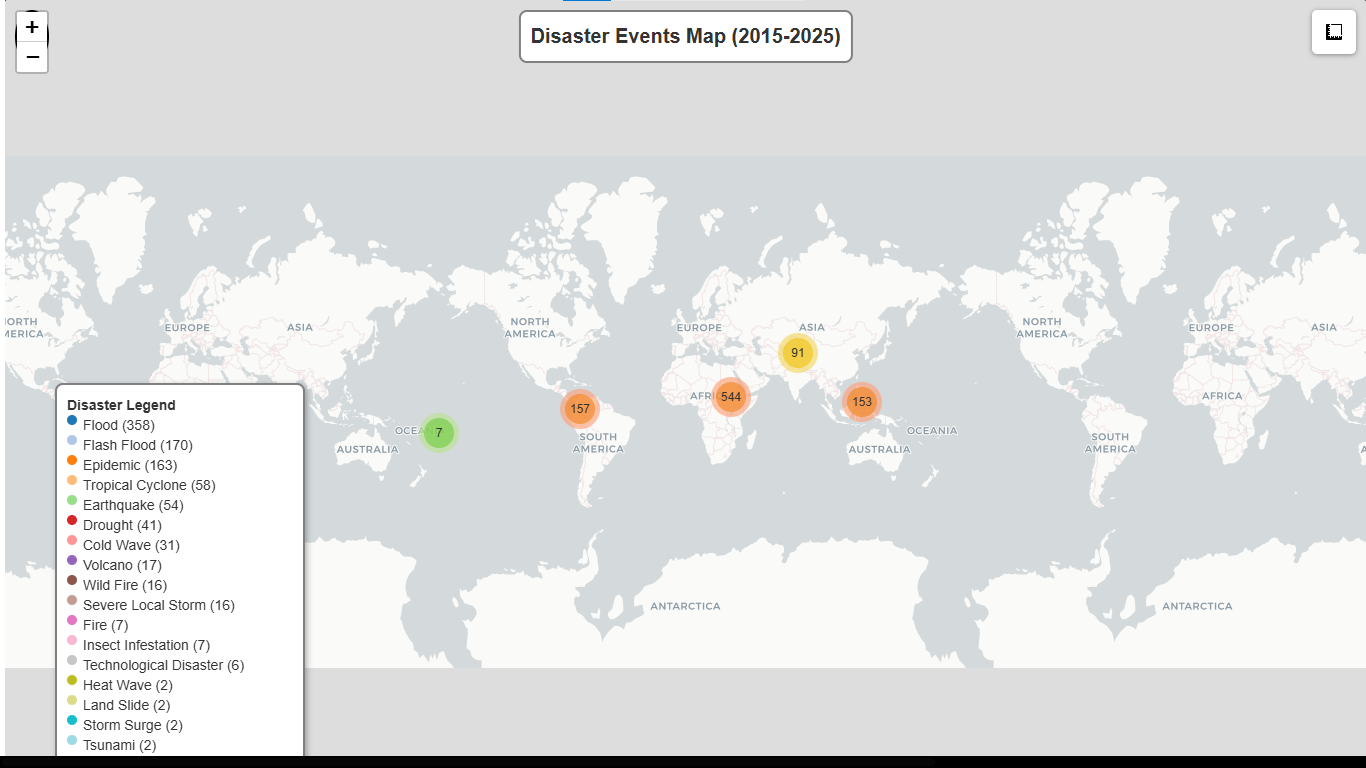
Task: Click 'Insect Infestation (7)' legend entry
Action: pyautogui.click(x=146, y=645)
